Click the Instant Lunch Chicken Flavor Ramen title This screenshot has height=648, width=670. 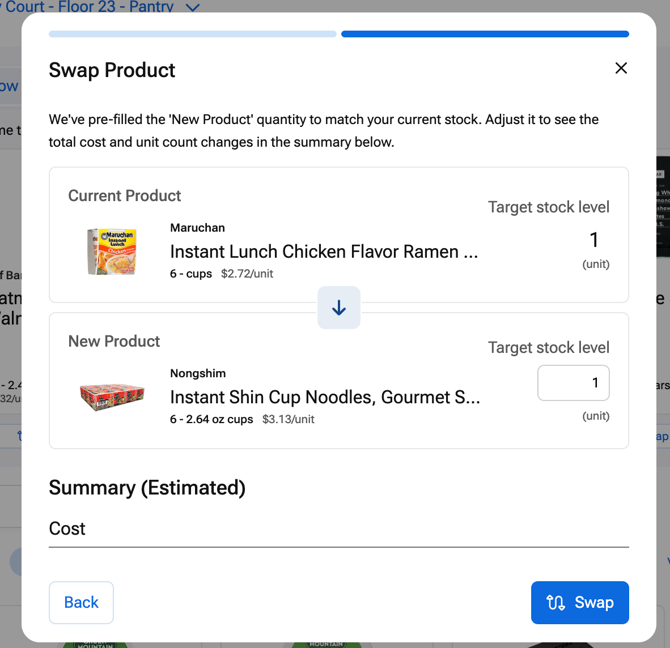click(x=323, y=251)
